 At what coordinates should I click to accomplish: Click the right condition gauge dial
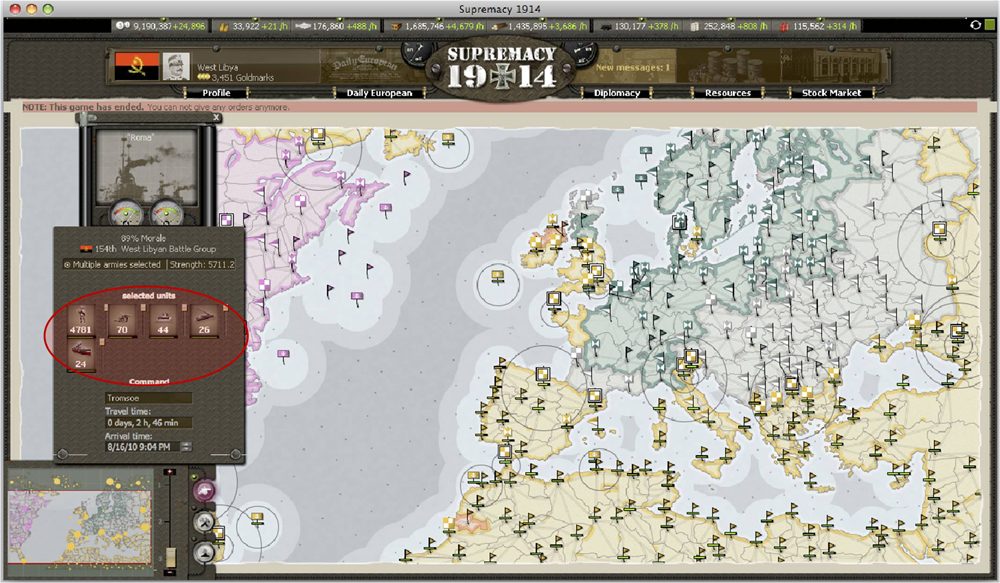166,214
